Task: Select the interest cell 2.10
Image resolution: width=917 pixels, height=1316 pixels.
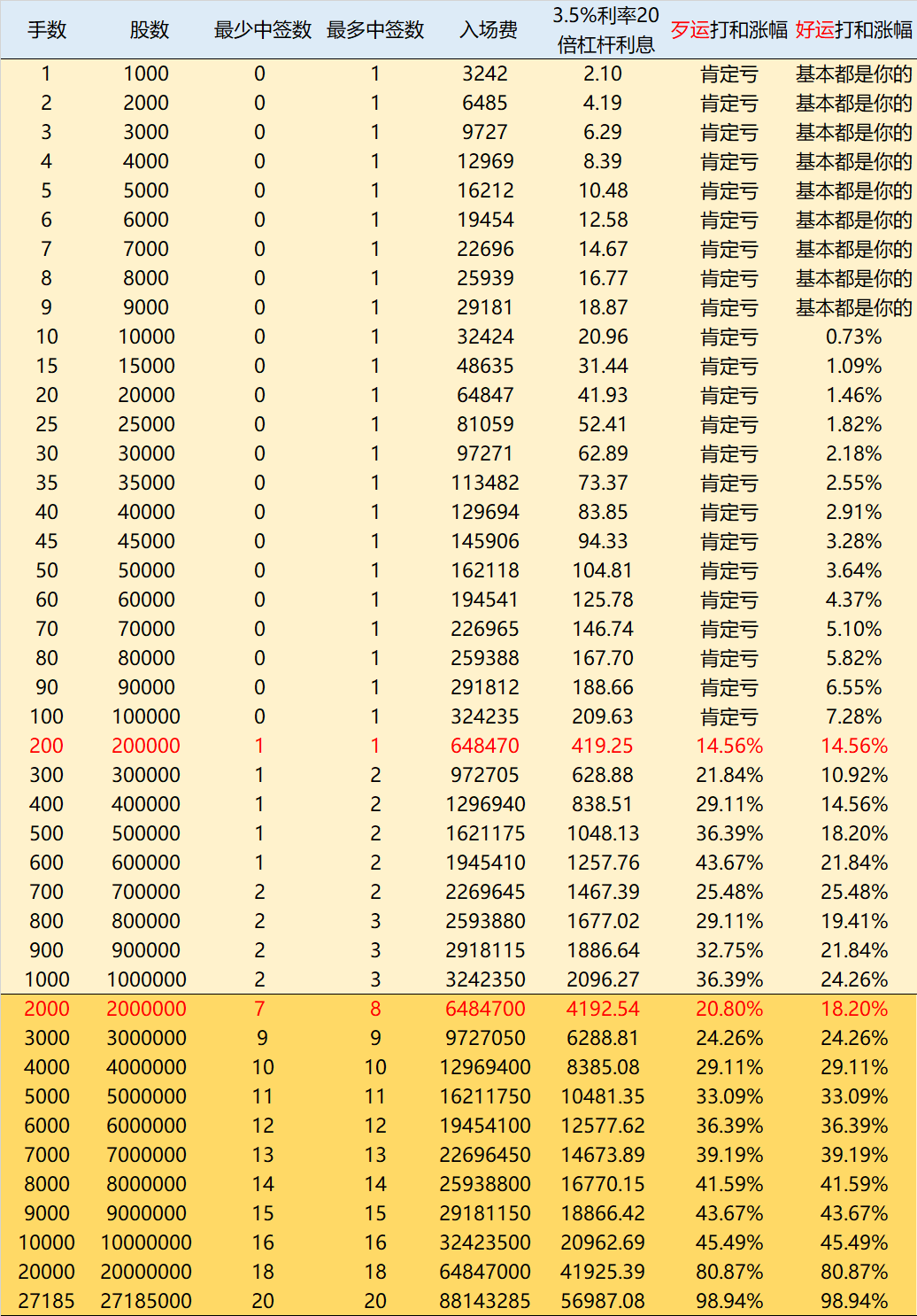Action: click(603, 74)
